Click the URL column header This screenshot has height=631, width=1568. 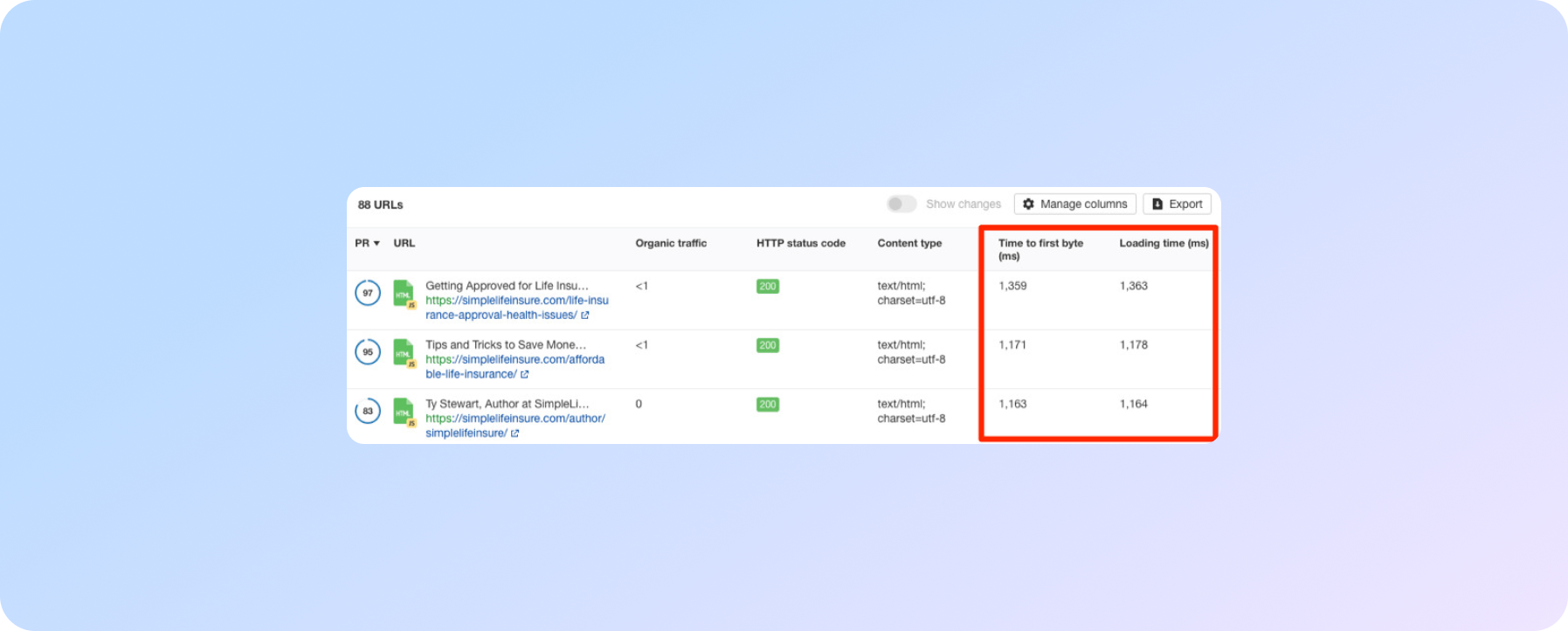[404, 243]
